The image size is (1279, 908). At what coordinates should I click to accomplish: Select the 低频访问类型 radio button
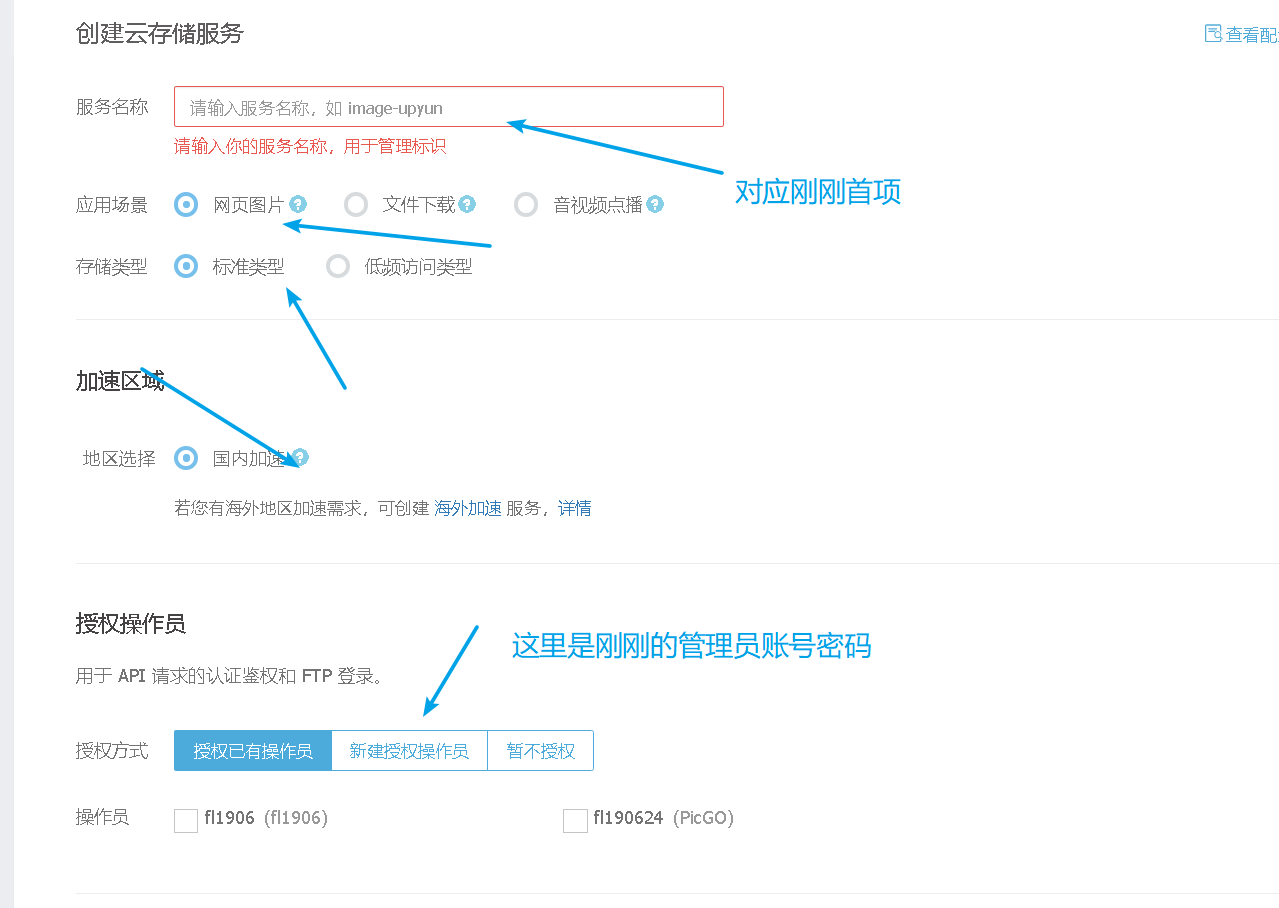tap(338, 266)
